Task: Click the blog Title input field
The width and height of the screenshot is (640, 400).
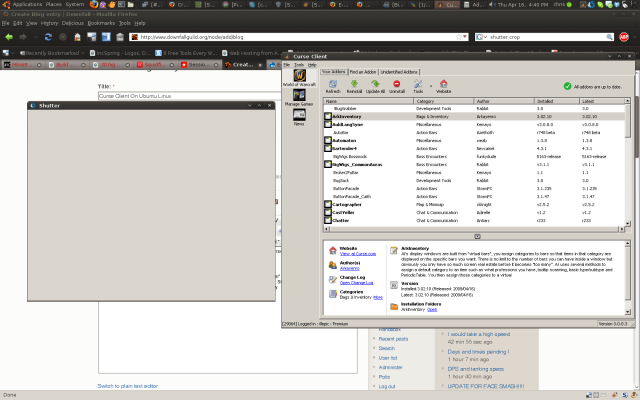Action: [190, 96]
